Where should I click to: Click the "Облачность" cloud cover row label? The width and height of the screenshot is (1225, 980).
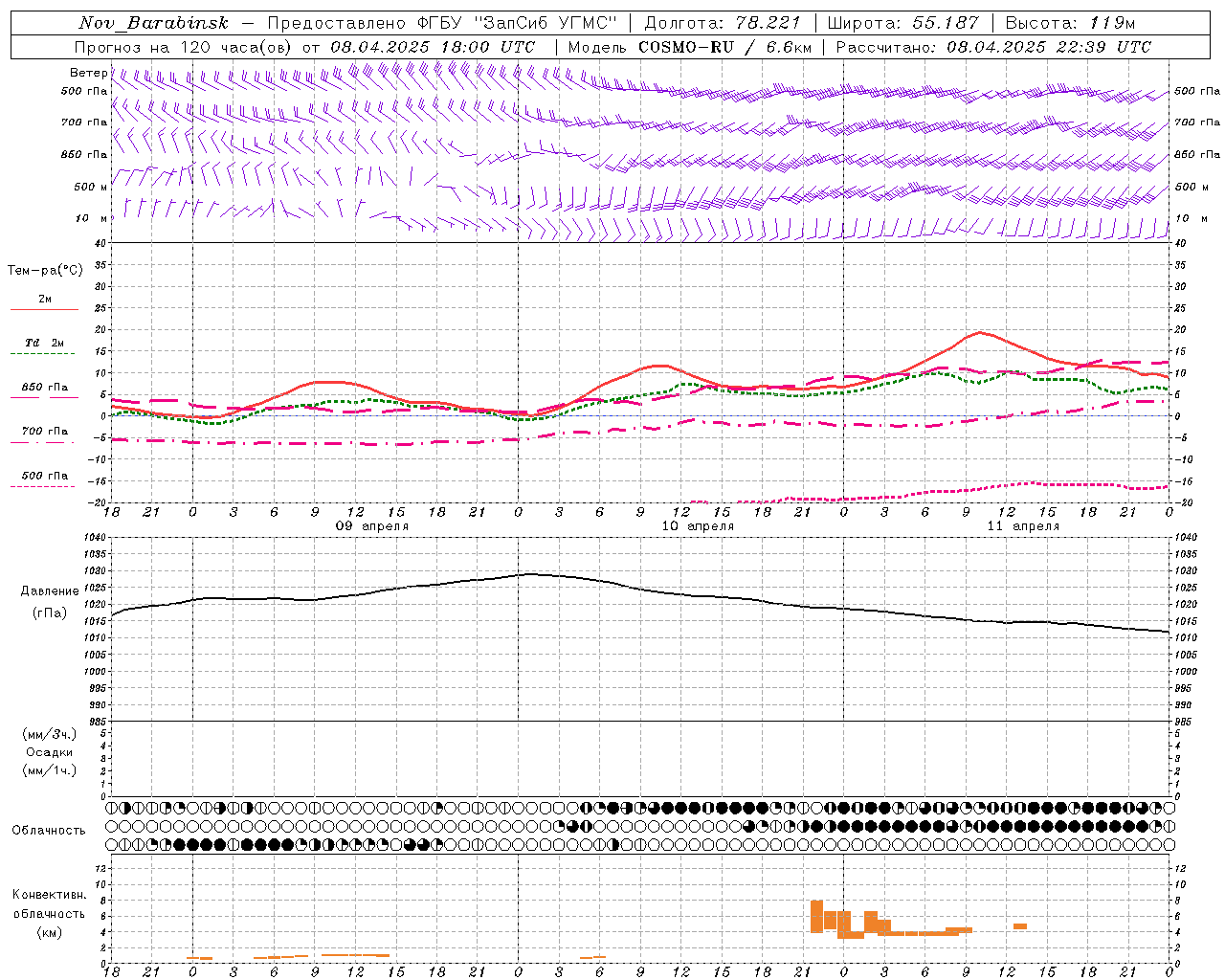coord(49,831)
